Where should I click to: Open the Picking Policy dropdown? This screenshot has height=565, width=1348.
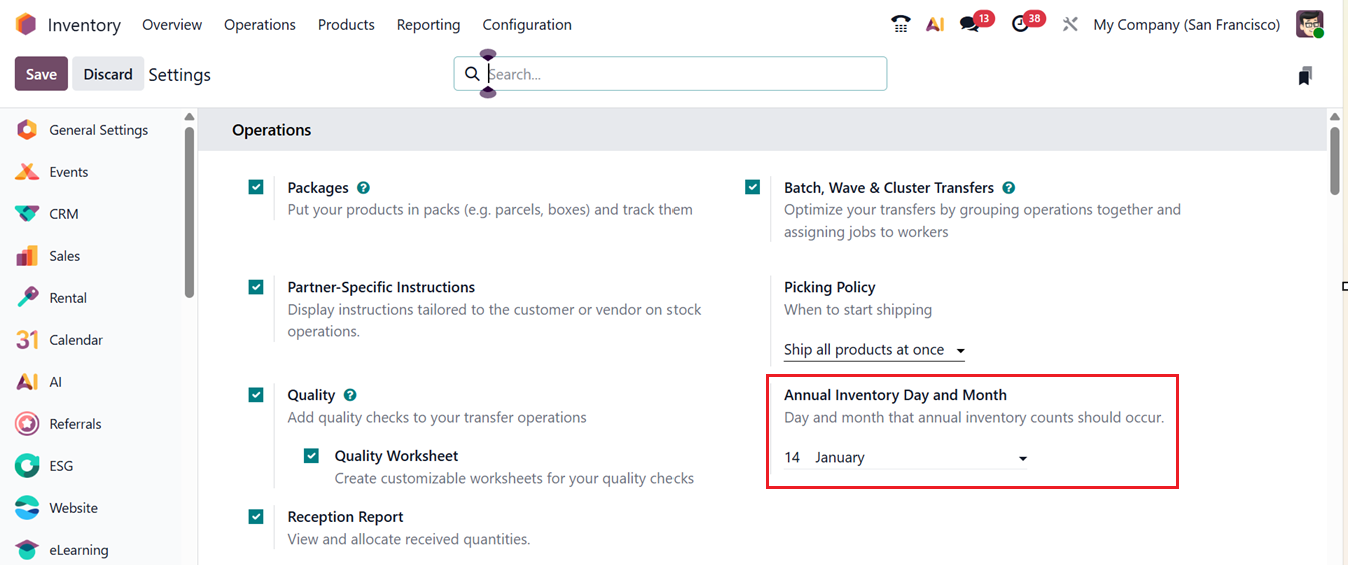[x=874, y=350]
